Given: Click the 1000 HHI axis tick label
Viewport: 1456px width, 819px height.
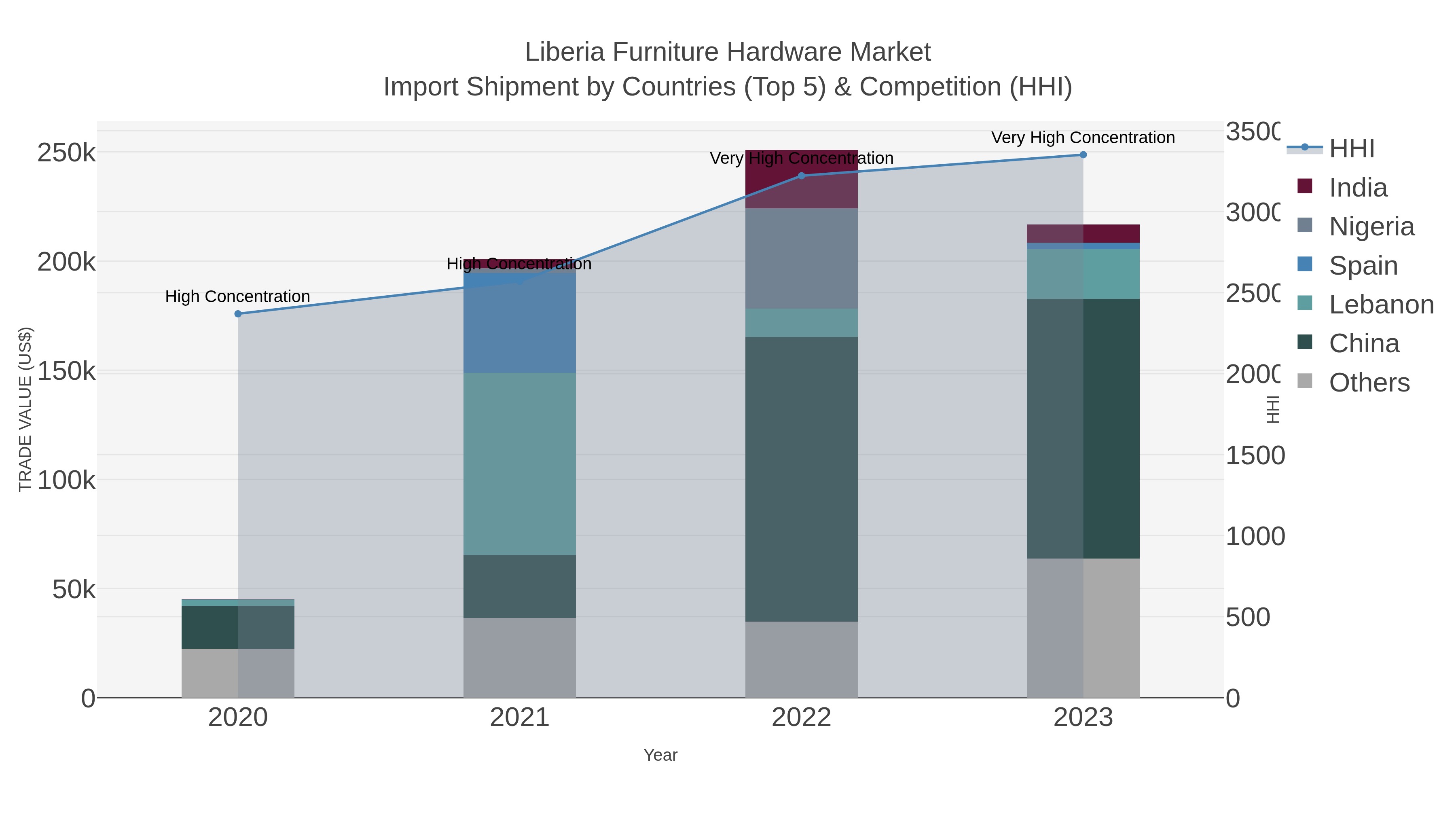Looking at the screenshot, I should point(1255,536).
